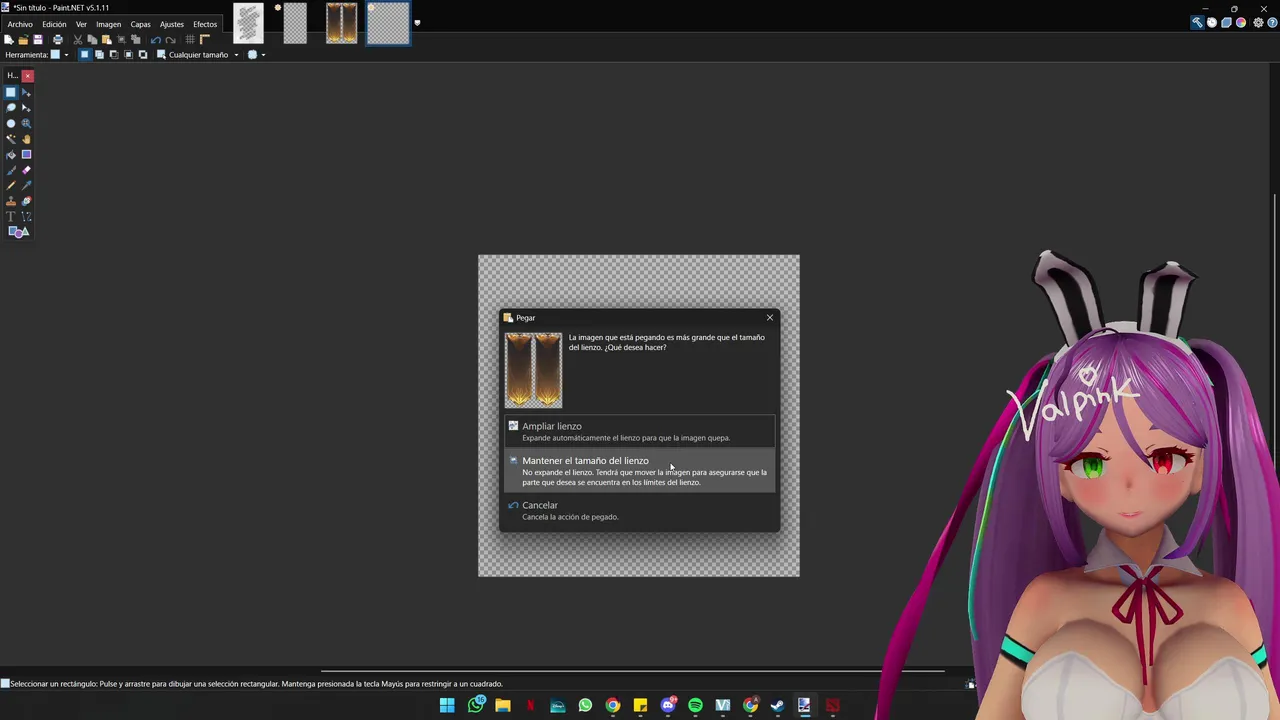Select the Paint Bucket tool
1280x720 pixels.
coord(11,154)
